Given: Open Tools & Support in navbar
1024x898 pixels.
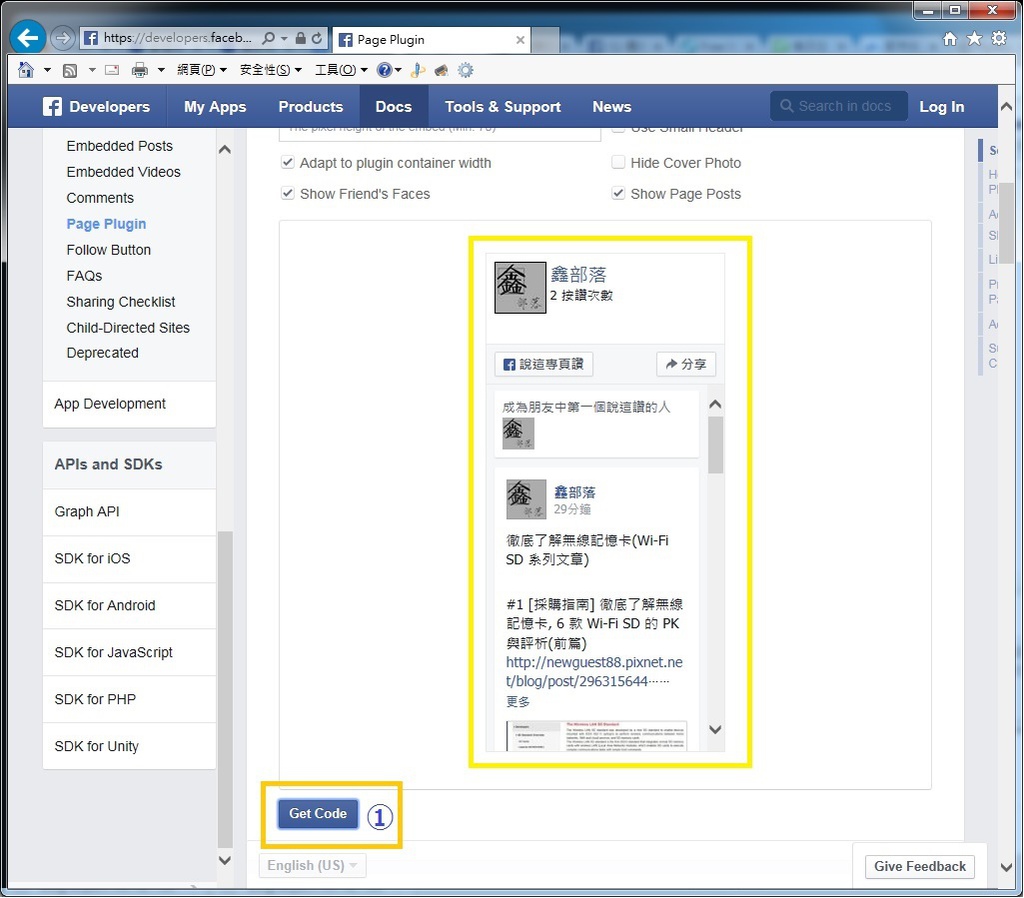Looking at the screenshot, I should click(x=502, y=106).
